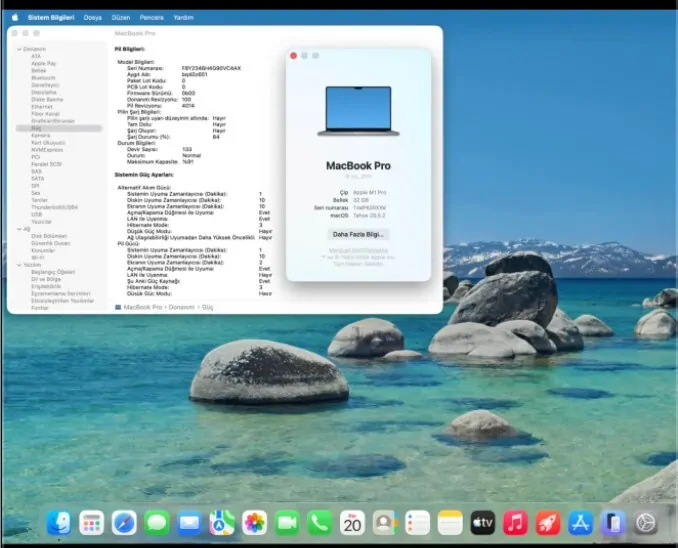Screen dimensions: 678x548
Task: Open System Settings gear in Dock
Action: click(x=646, y=523)
